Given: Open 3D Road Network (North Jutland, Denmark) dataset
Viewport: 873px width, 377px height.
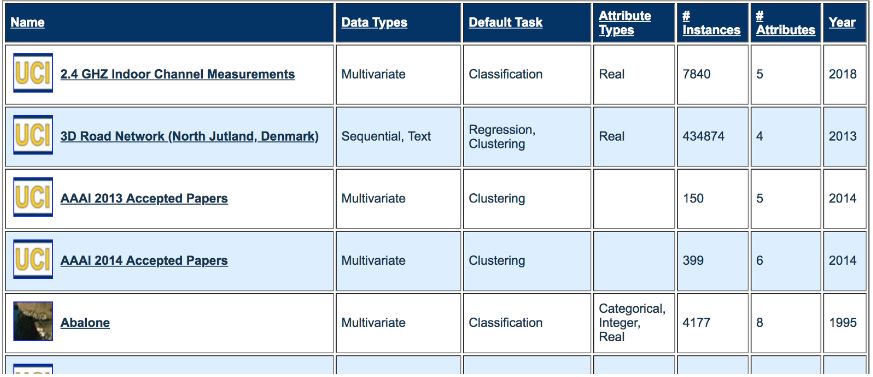Looking at the screenshot, I should coord(189,136).
